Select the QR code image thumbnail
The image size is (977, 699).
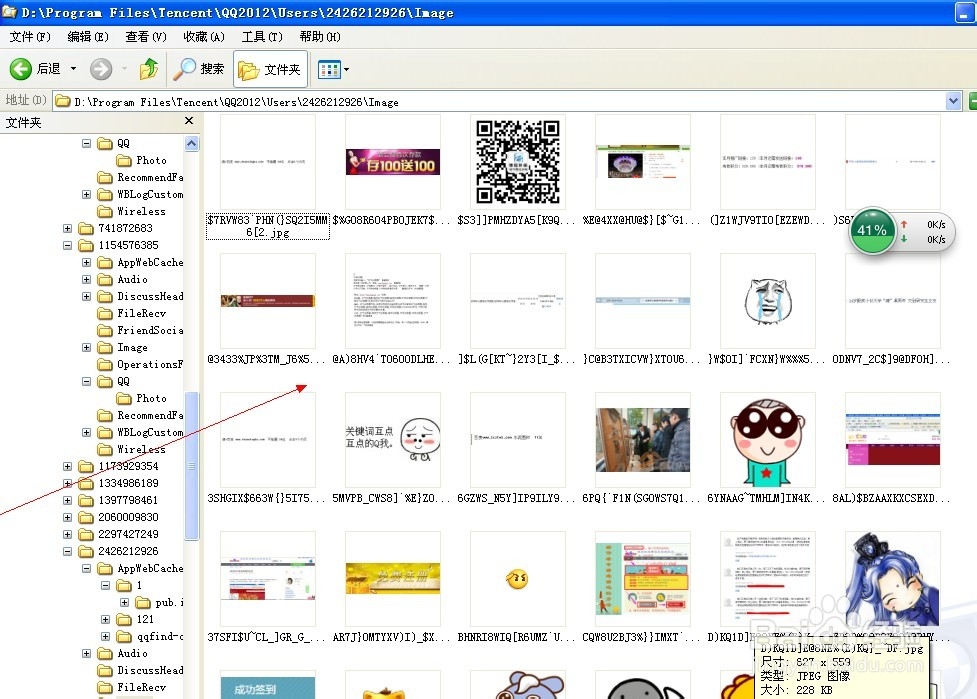[x=518, y=162]
